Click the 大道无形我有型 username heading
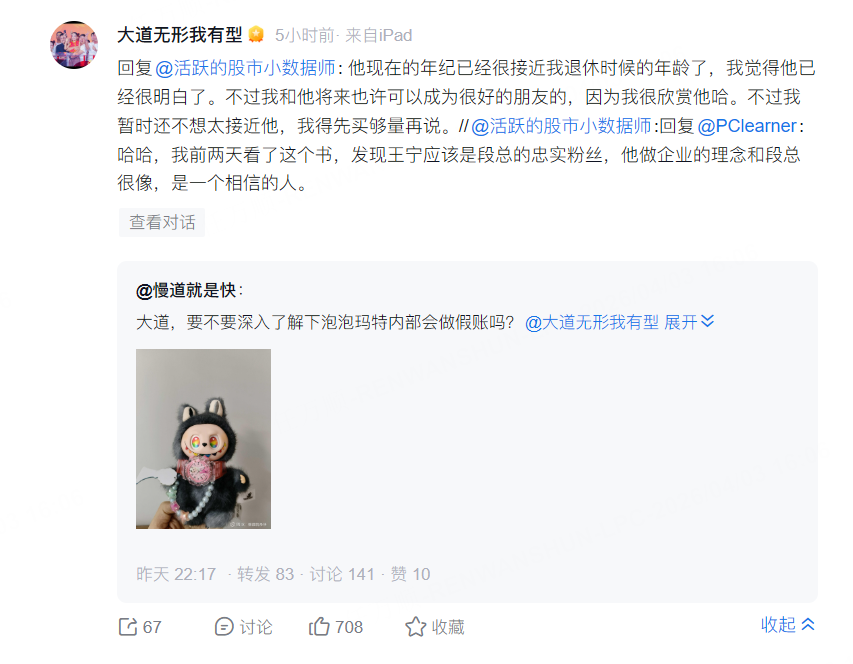The width and height of the screenshot is (853, 664). point(180,35)
